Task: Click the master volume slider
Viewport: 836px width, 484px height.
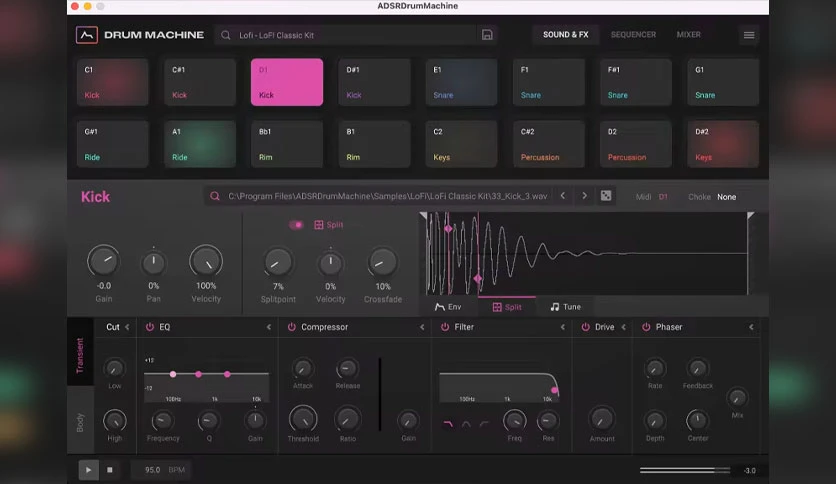Action: (685, 470)
